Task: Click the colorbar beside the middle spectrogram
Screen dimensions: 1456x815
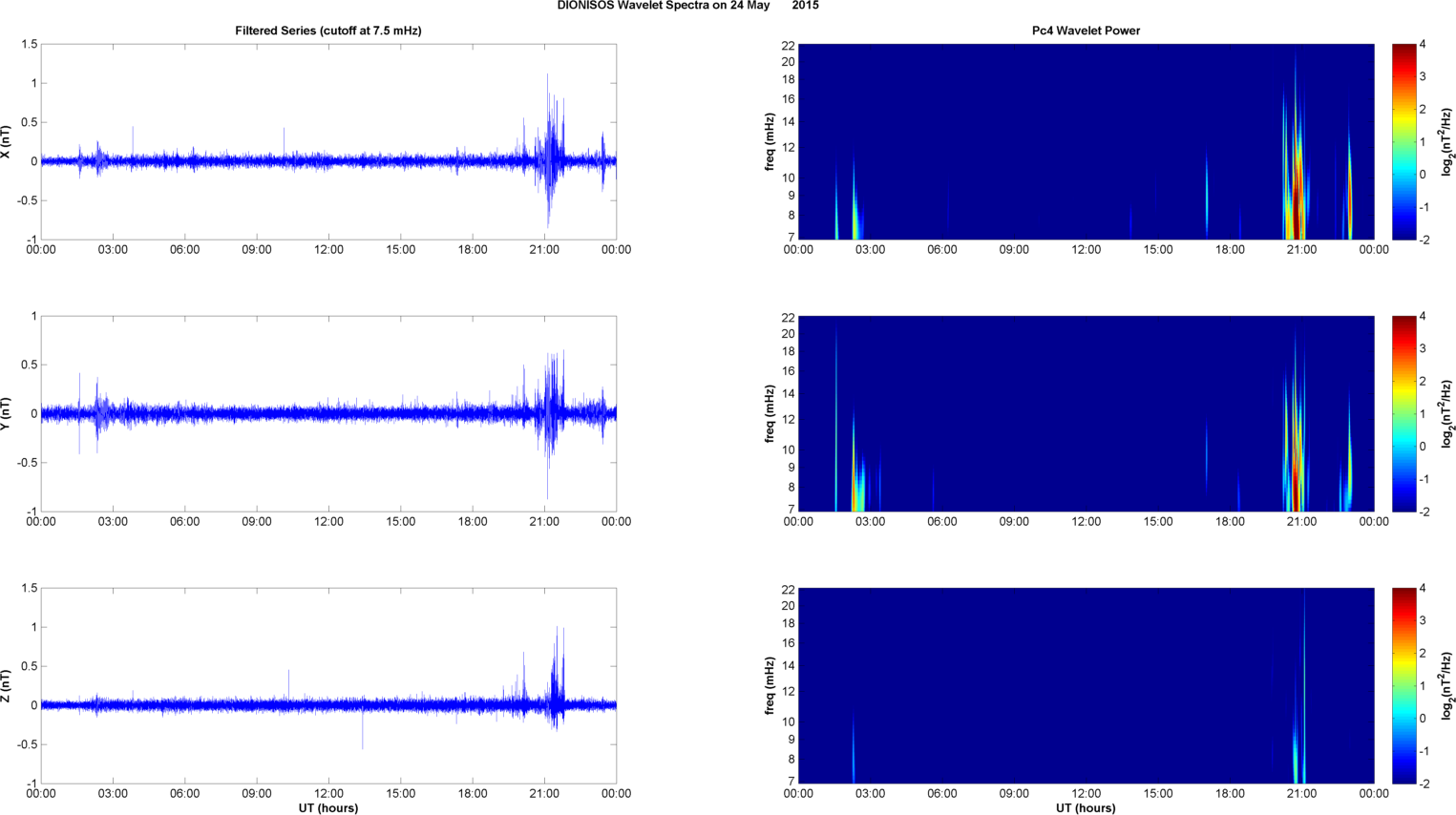Action: coord(1403,413)
